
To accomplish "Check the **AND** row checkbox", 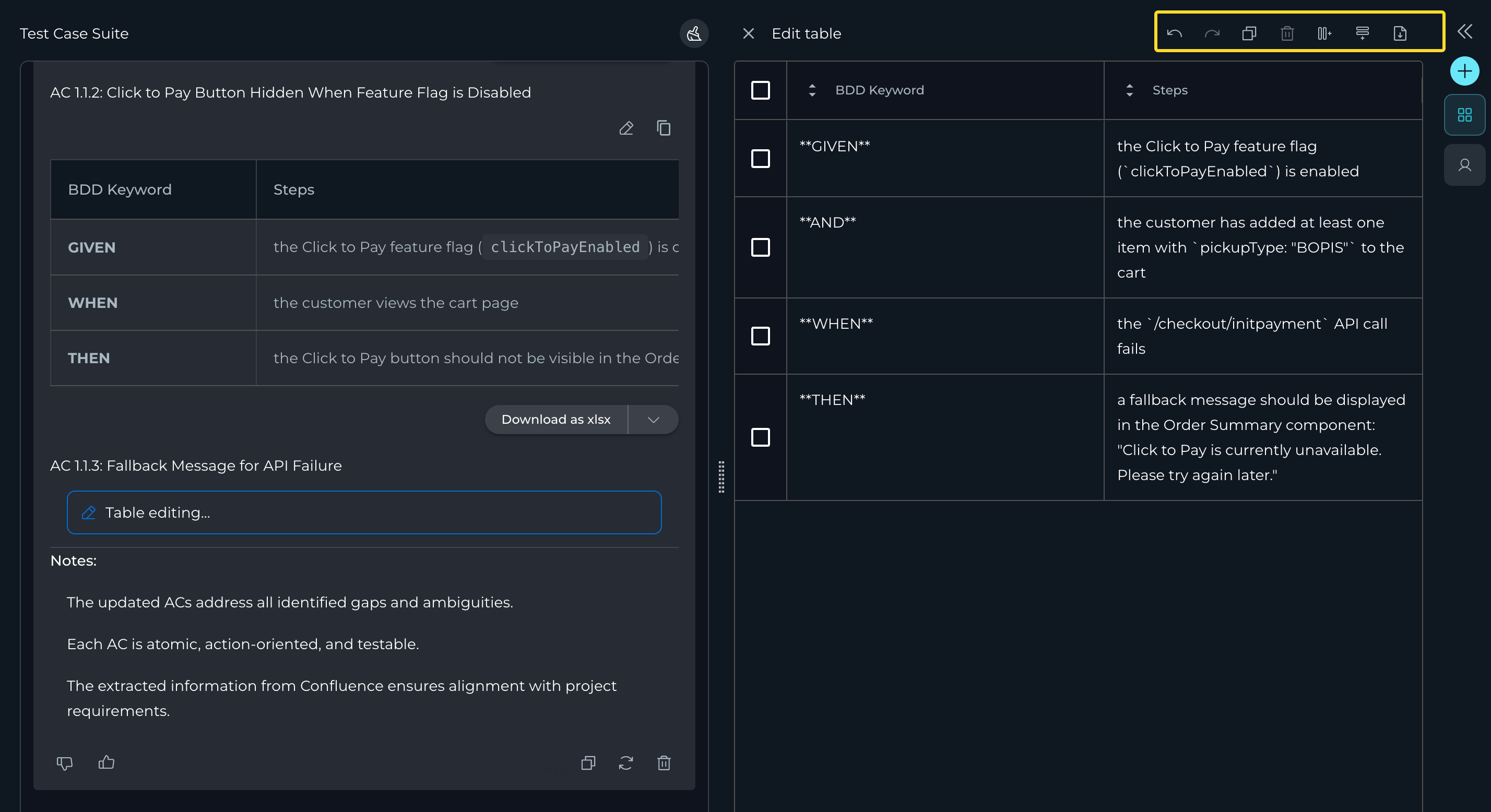I will (760, 247).
